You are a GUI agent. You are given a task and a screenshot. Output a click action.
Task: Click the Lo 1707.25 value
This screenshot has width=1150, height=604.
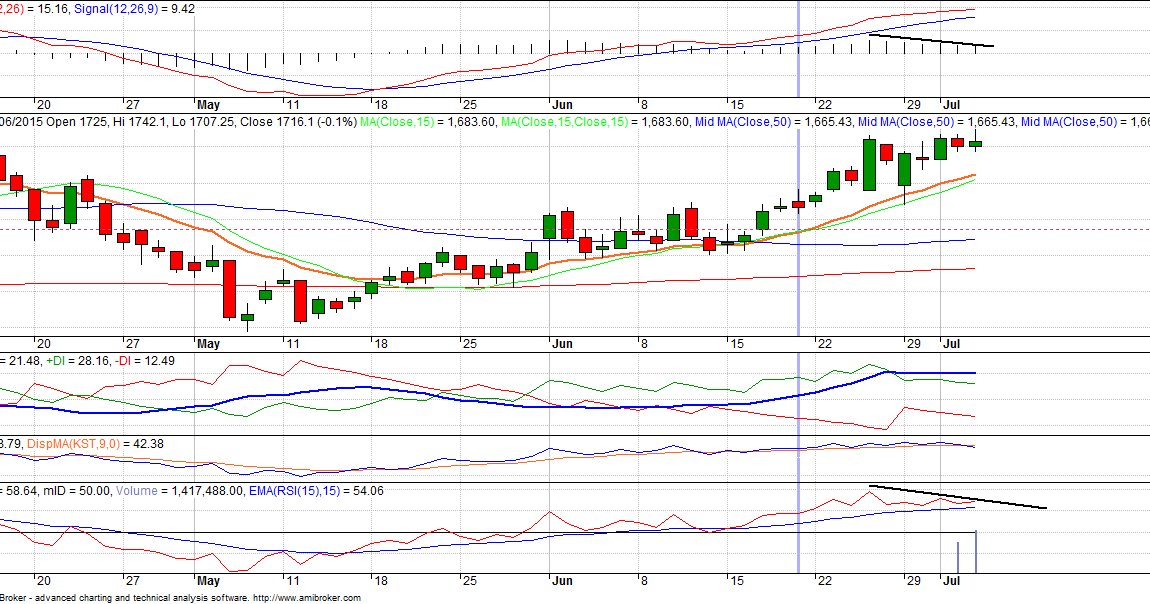click(203, 122)
